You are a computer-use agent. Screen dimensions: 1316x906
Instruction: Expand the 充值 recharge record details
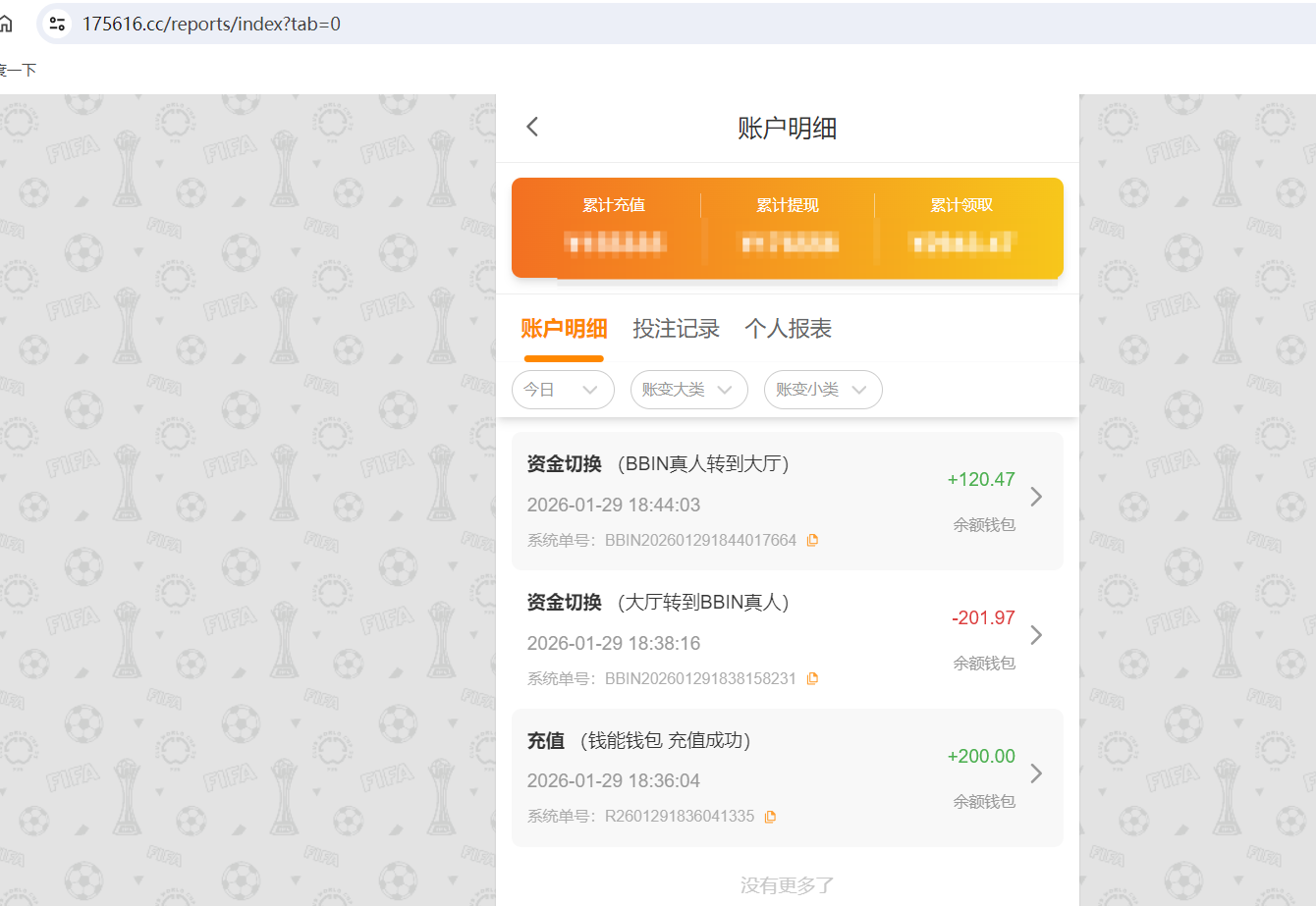1036,773
